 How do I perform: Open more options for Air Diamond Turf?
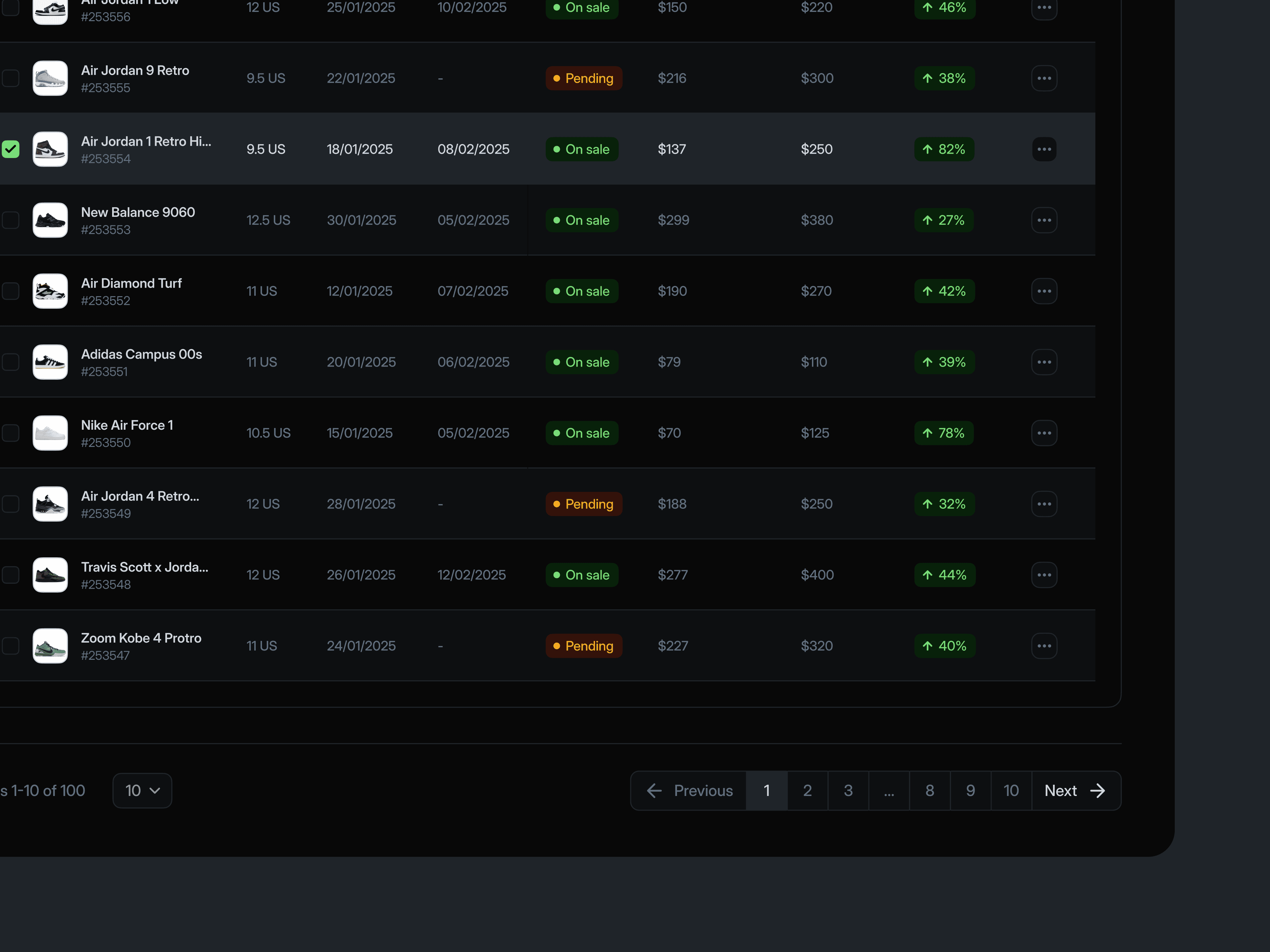[1044, 291]
